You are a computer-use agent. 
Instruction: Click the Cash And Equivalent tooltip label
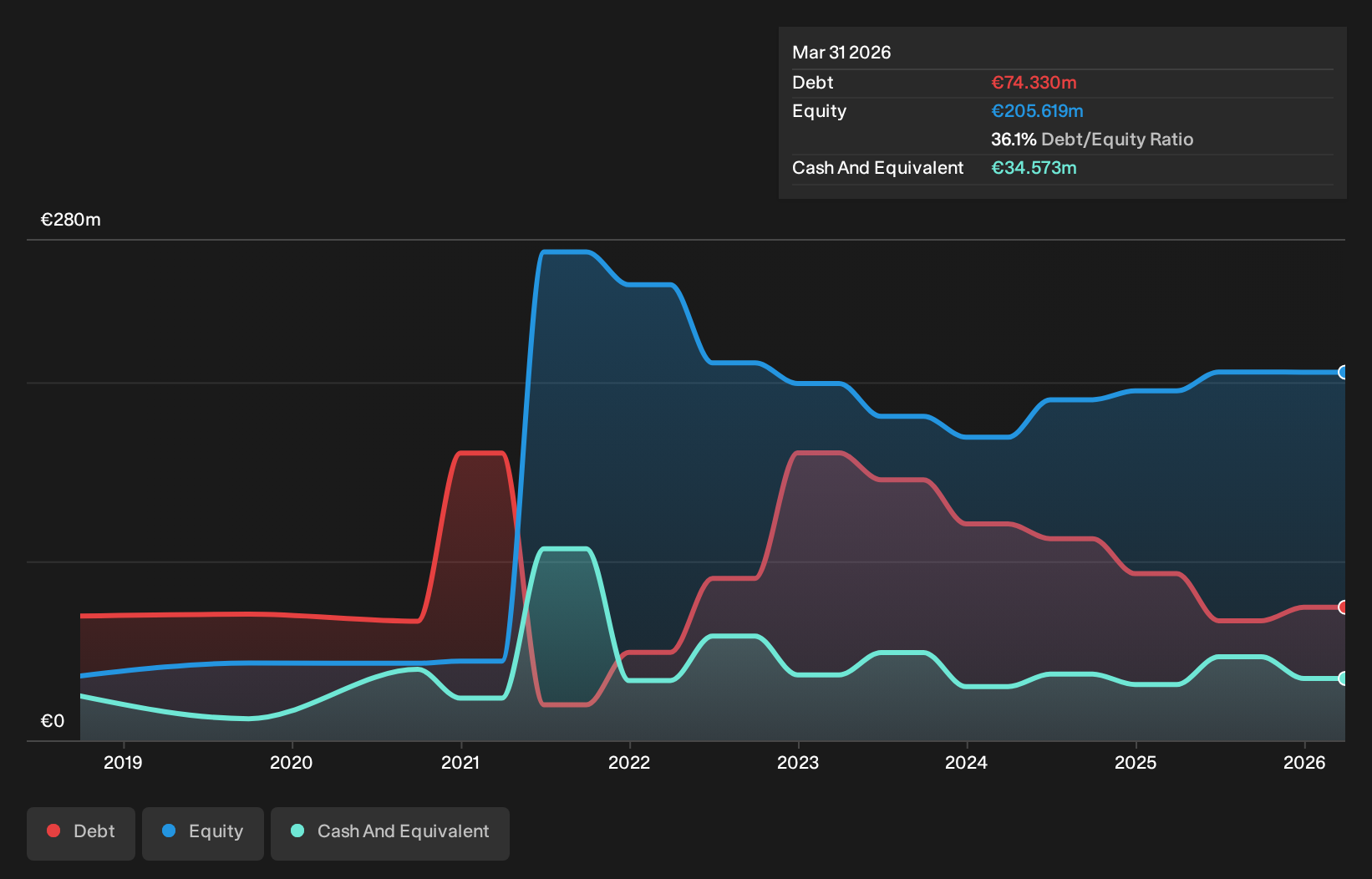(878, 168)
